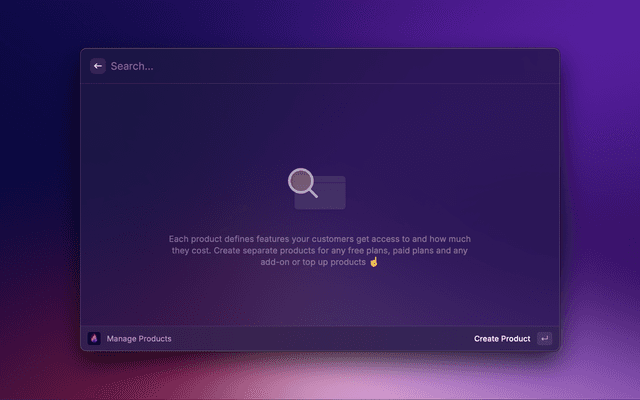Click the "they cost. Create separate products" line
Viewport: 640px width, 400px height.
pyautogui.click(x=320, y=250)
